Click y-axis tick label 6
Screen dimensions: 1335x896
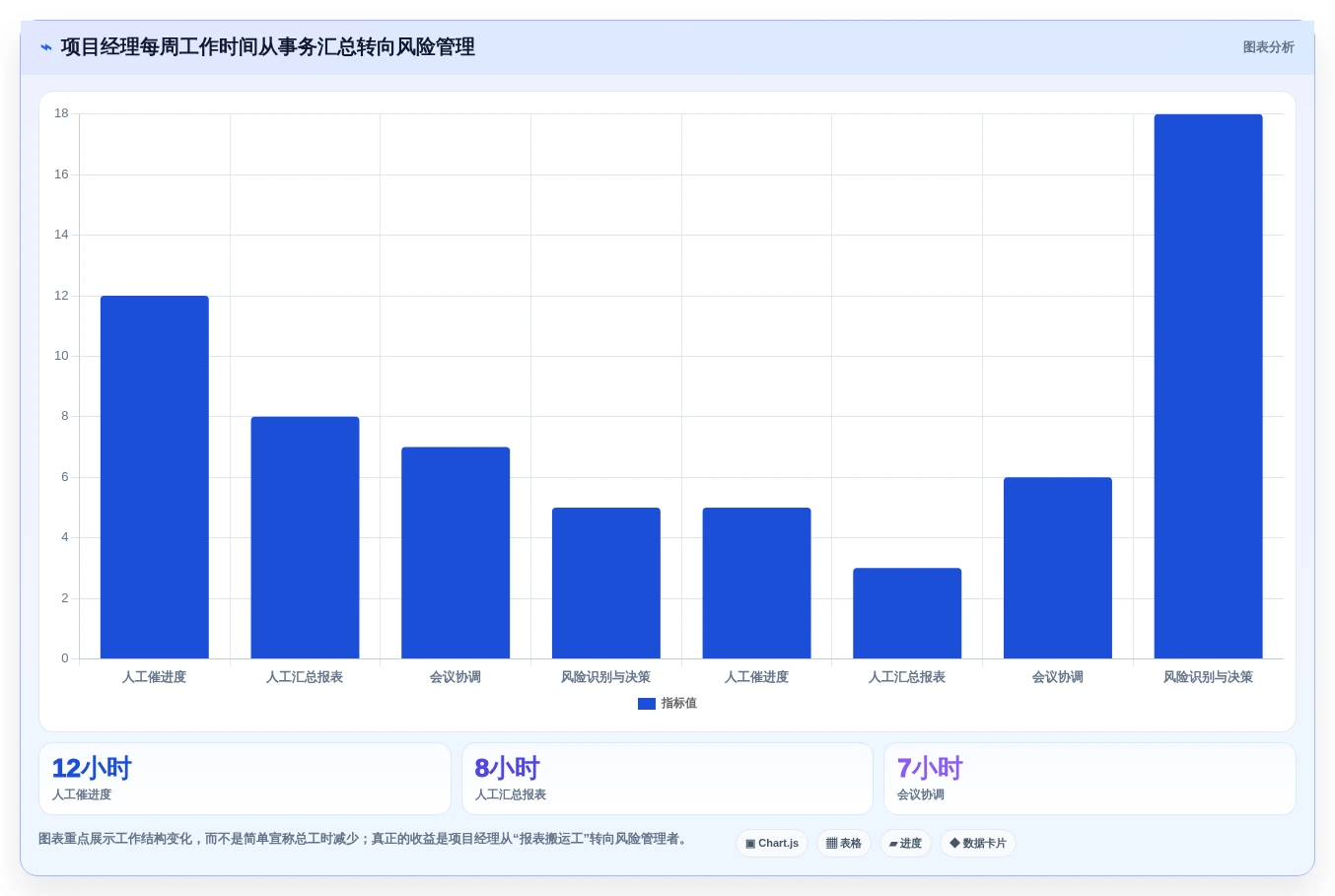coord(65,477)
